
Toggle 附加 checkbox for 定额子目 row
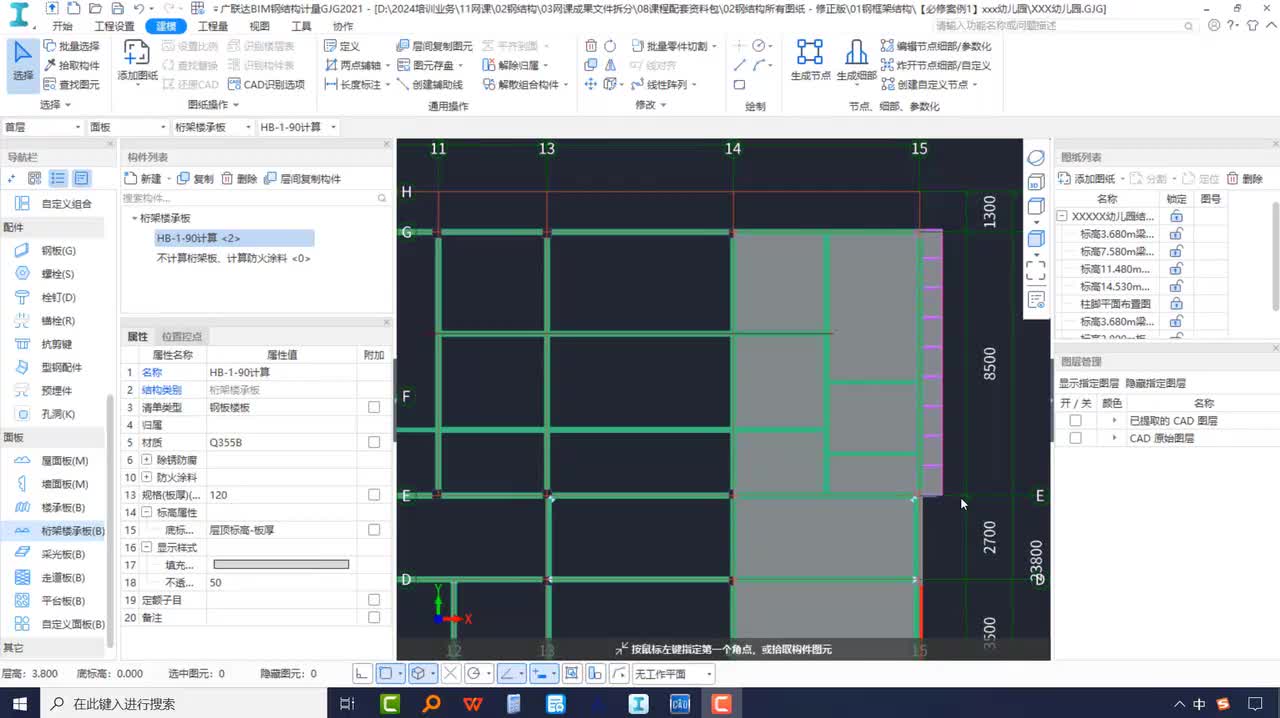pyautogui.click(x=374, y=600)
